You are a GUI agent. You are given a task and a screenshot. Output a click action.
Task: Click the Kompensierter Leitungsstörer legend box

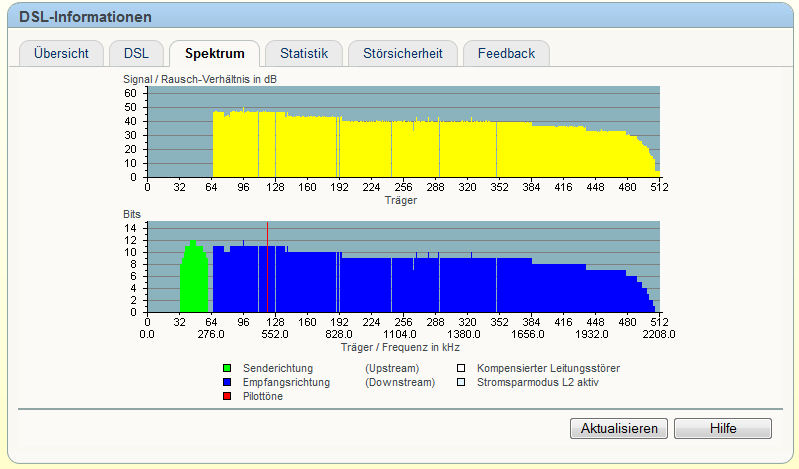tap(461, 368)
